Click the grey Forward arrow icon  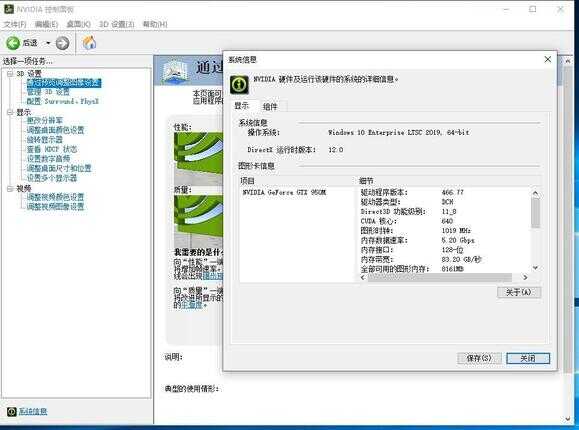(x=62, y=43)
